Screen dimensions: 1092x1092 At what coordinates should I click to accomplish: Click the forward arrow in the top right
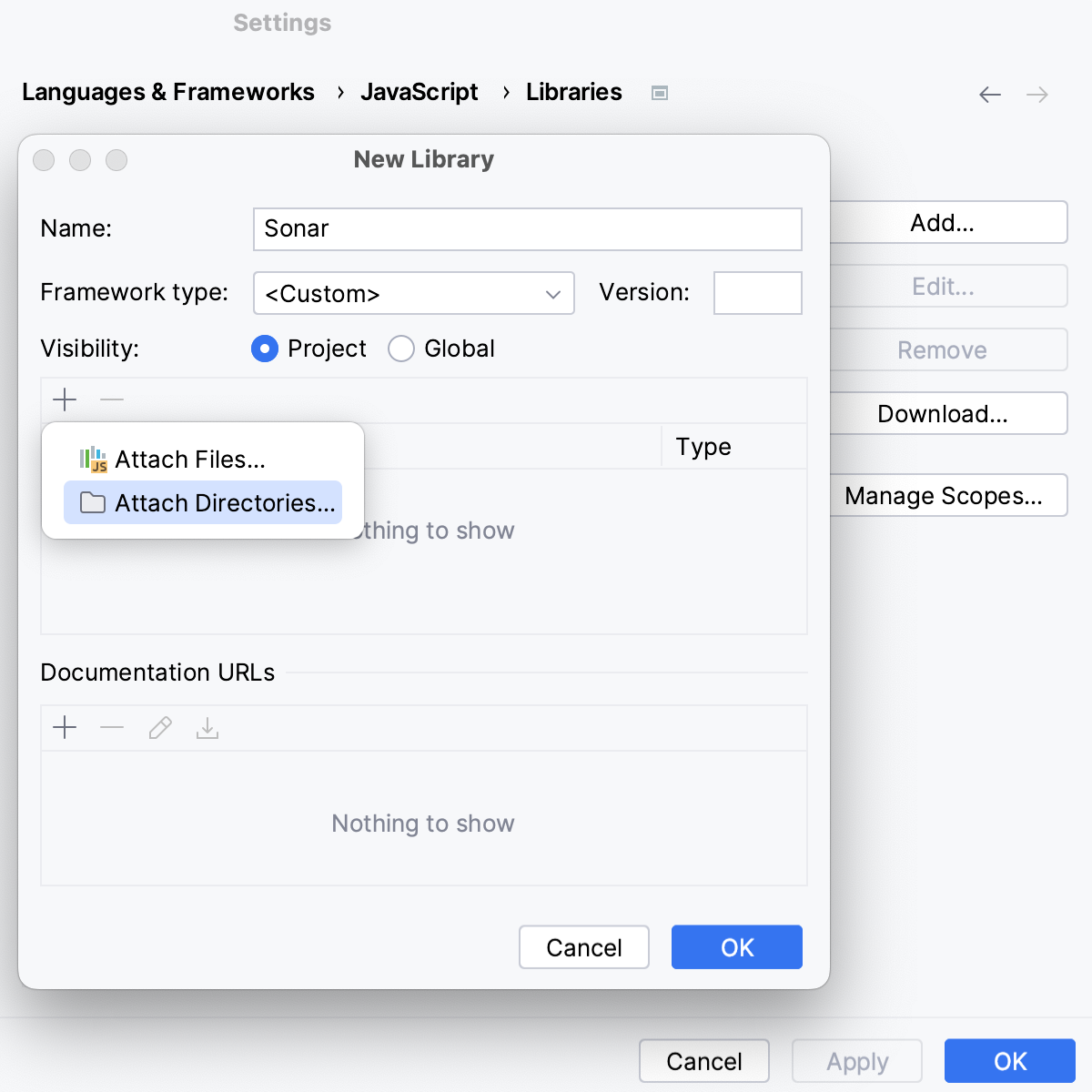tap(1036, 94)
